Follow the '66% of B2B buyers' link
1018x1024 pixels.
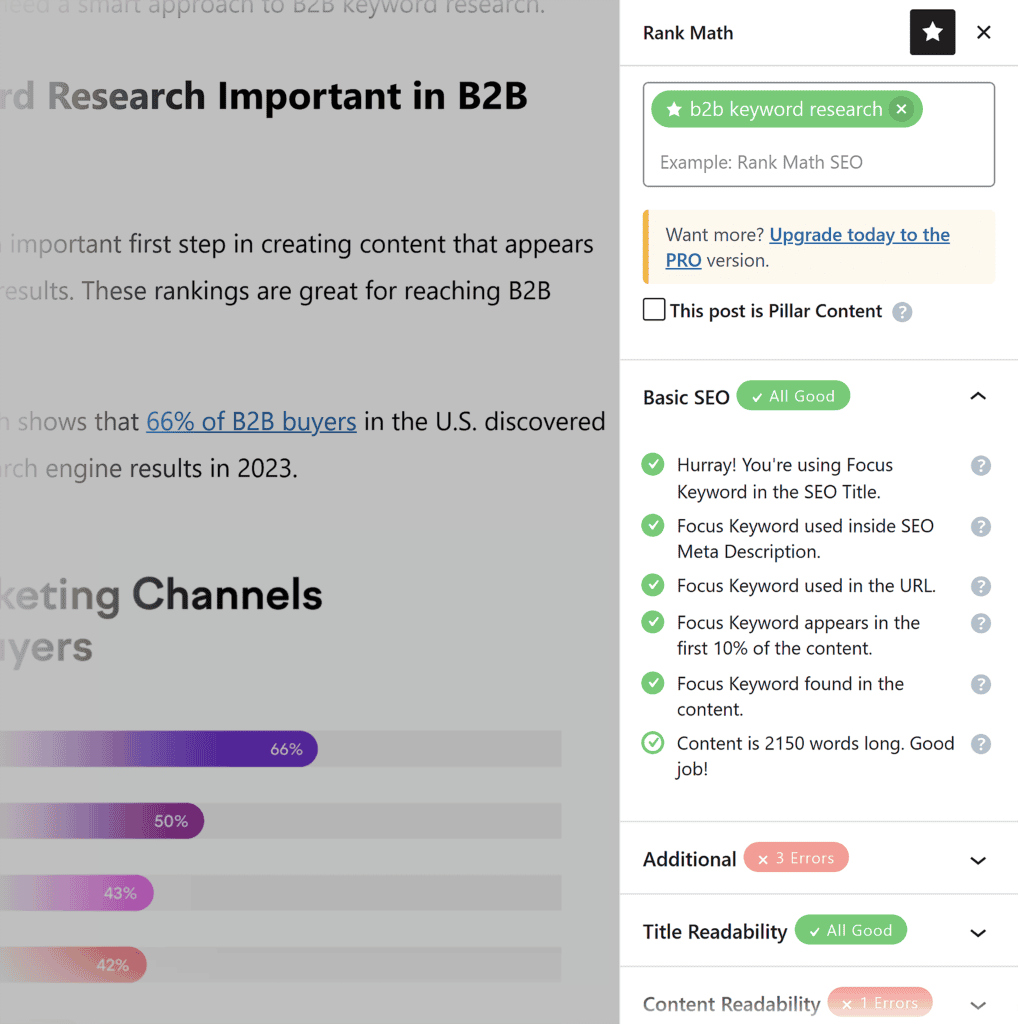point(251,421)
